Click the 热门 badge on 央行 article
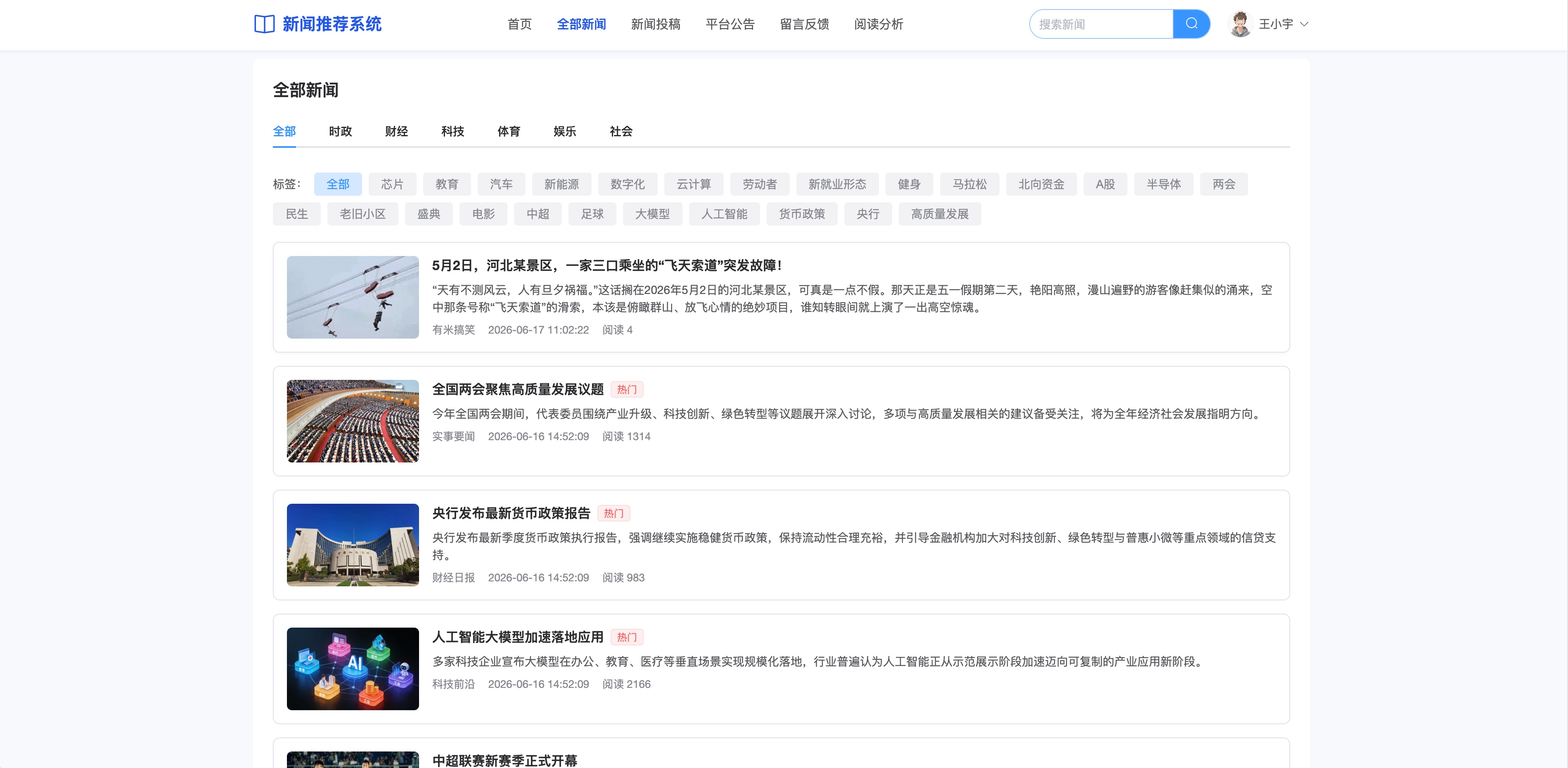This screenshot has width=1568, height=768. [613, 513]
